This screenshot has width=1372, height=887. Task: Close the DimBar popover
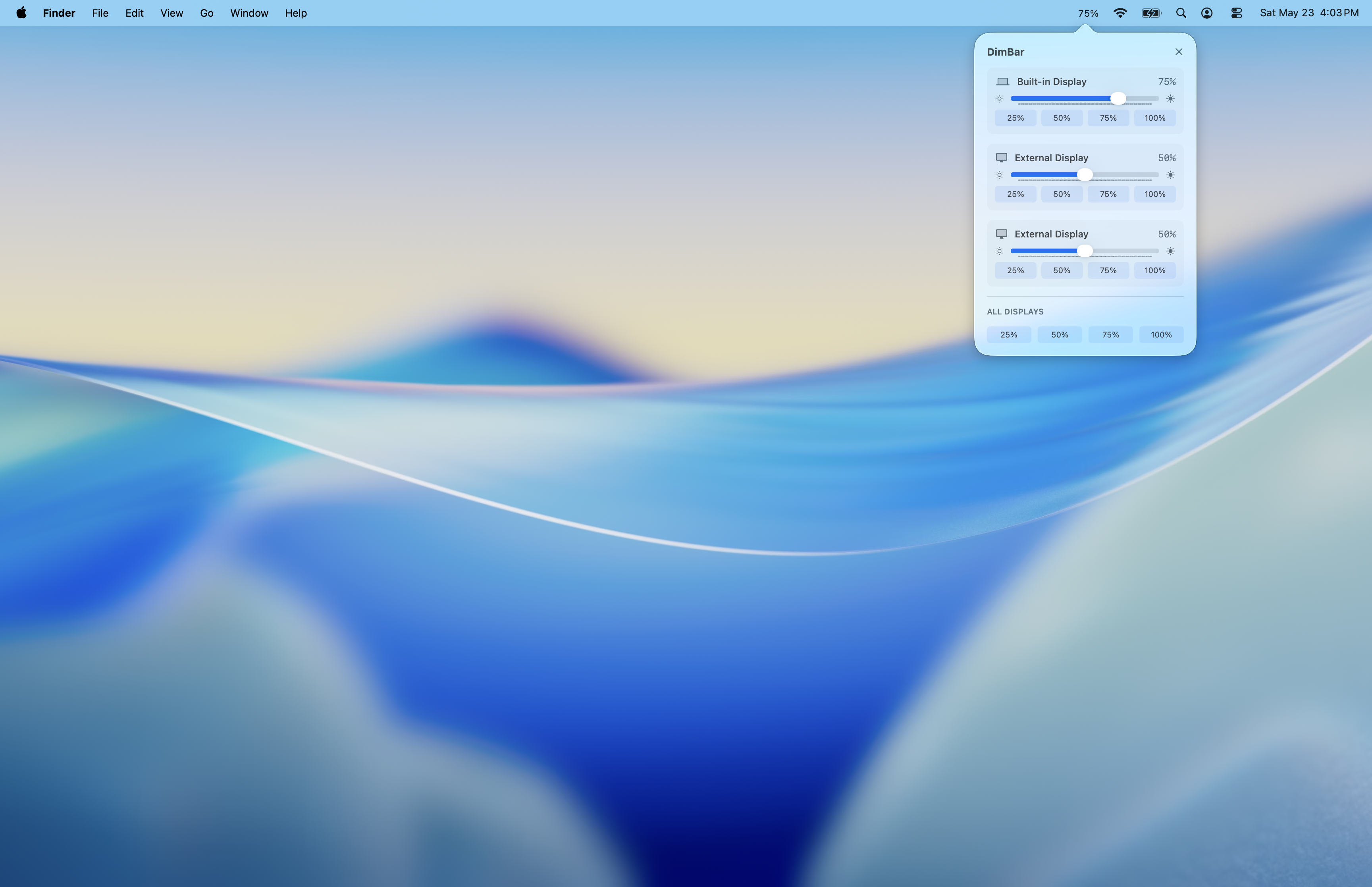click(1179, 52)
